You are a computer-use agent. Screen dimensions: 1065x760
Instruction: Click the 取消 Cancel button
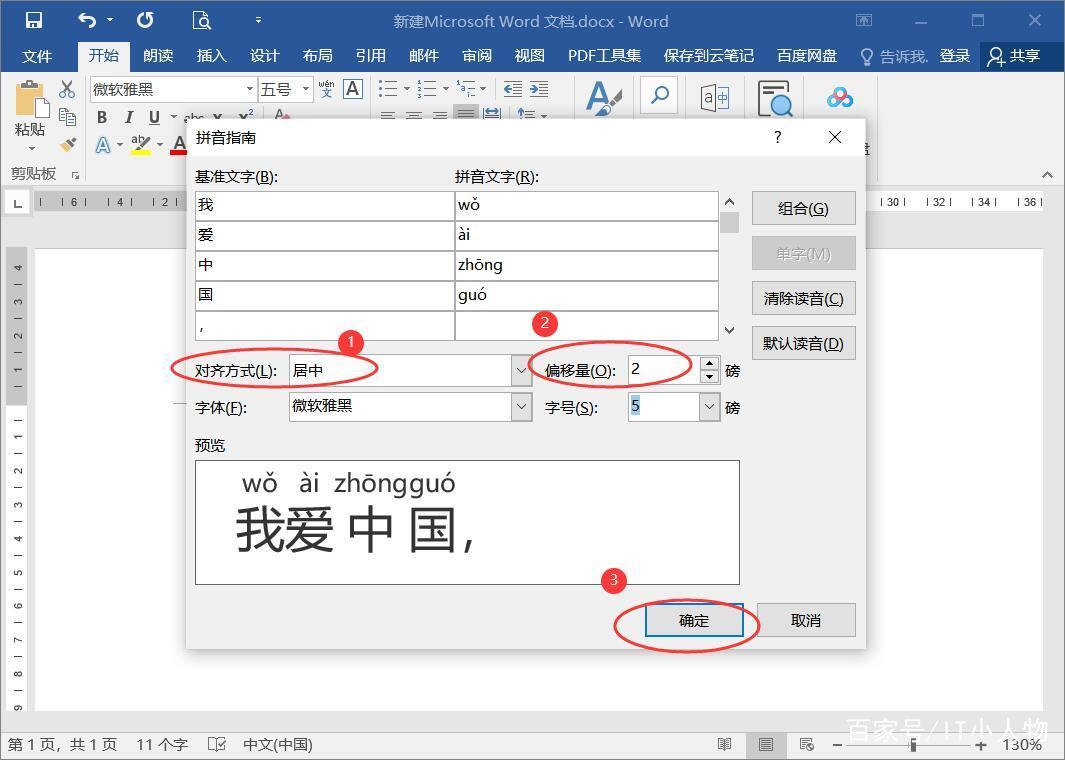pos(806,620)
